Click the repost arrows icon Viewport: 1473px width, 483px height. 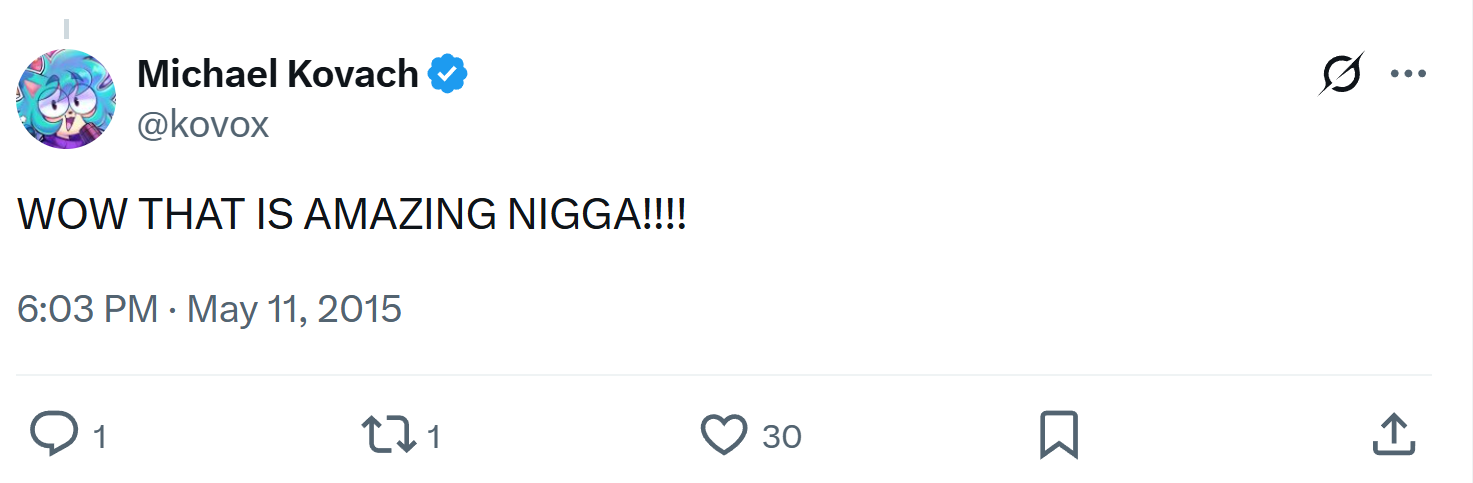pyautogui.click(x=388, y=436)
